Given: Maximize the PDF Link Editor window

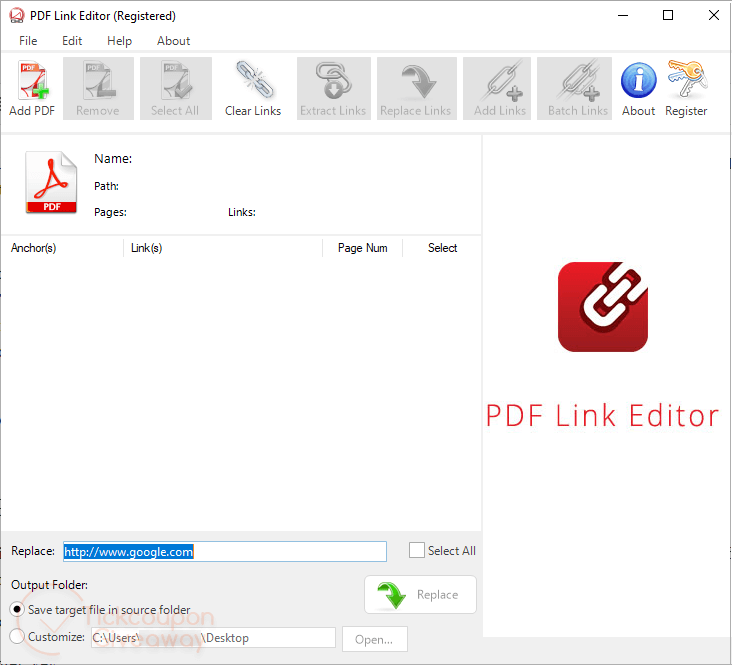Looking at the screenshot, I should [x=668, y=15].
